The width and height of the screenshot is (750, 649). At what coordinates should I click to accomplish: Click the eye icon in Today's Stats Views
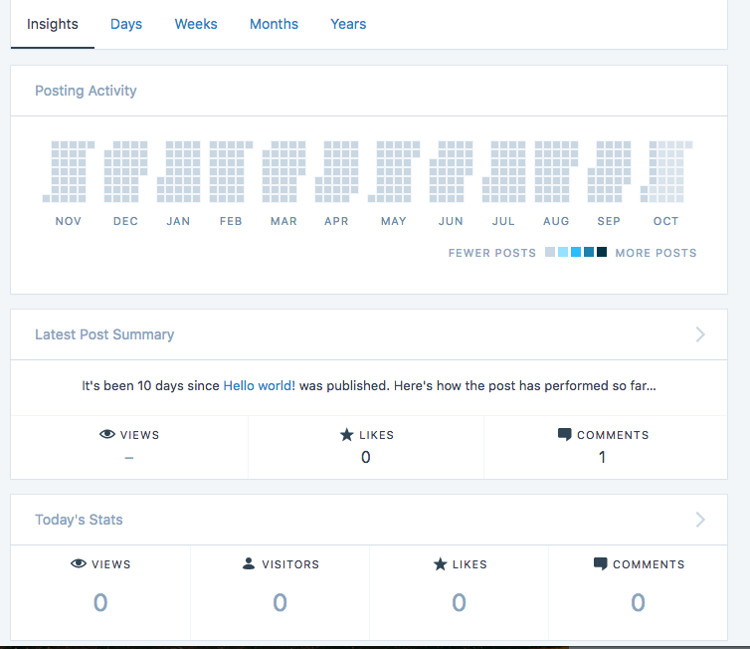pyautogui.click(x=78, y=563)
